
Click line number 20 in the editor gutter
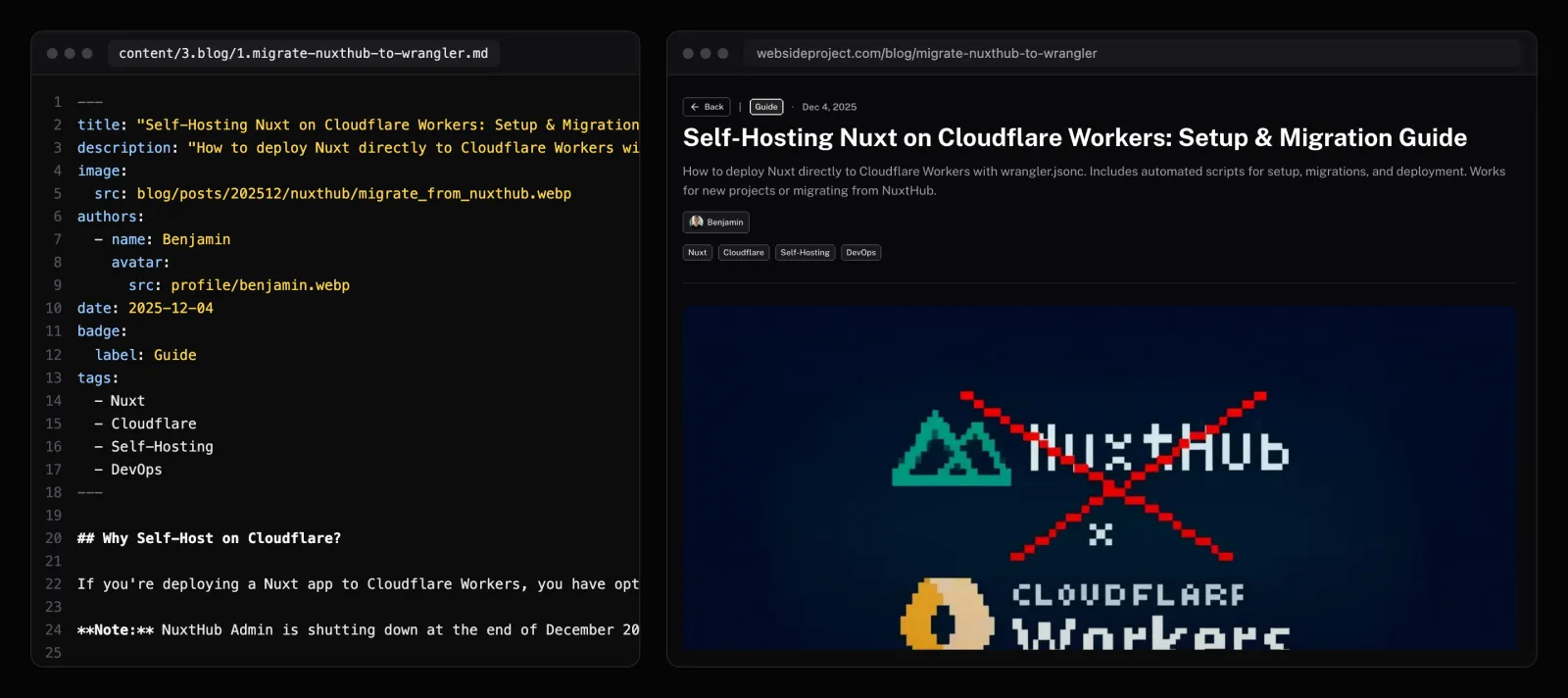pos(53,538)
